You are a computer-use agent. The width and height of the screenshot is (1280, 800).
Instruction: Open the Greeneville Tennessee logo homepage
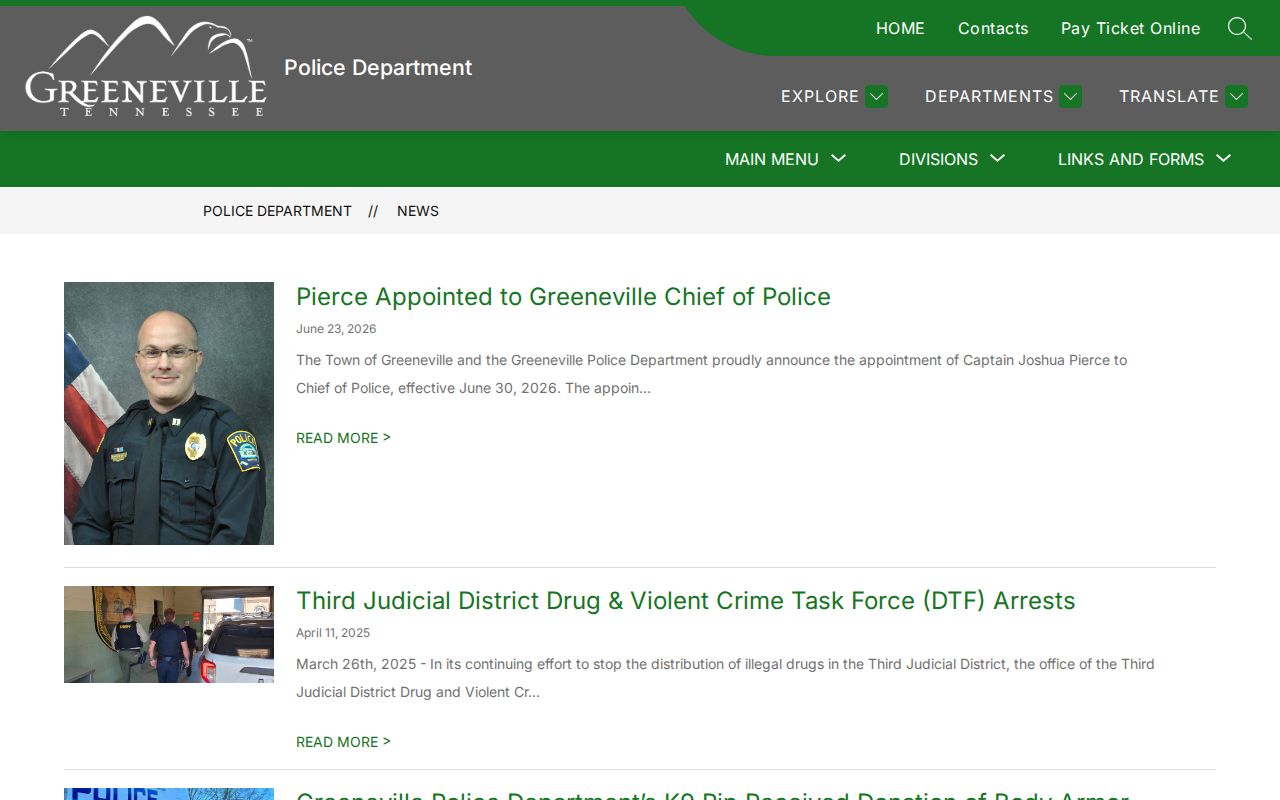tap(146, 66)
